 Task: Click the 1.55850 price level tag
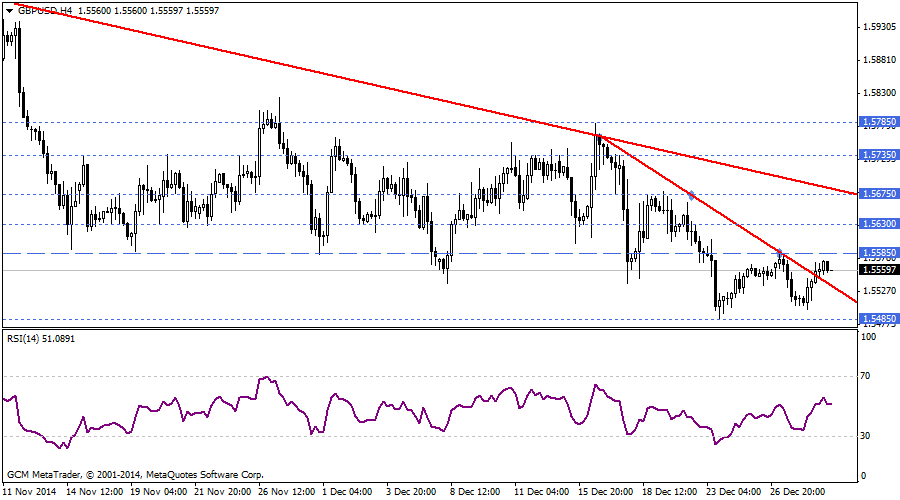click(877, 254)
